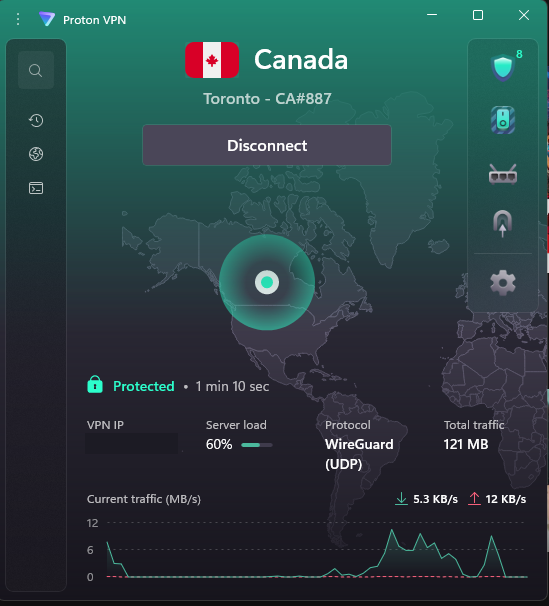Click the '1 min 10 sec' session duration
Screen dimensions: 549x606
pos(232,386)
